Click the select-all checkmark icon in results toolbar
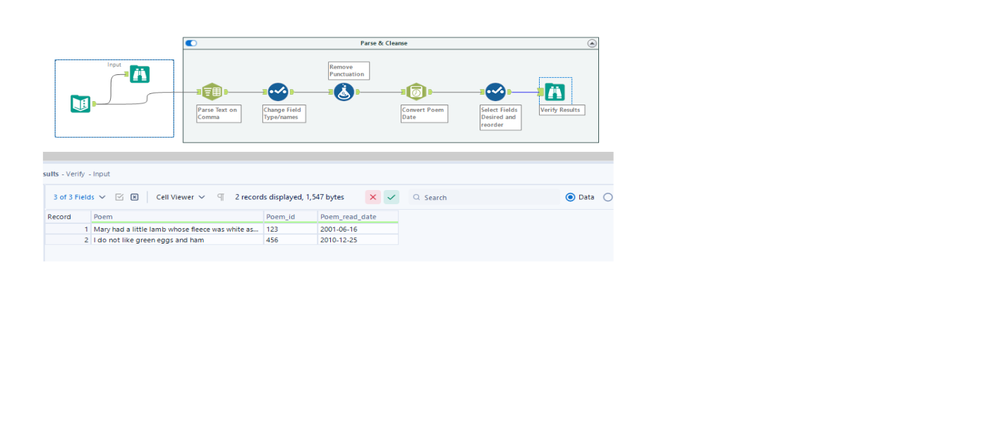Viewport: 999px width, 447px height. [x=119, y=197]
